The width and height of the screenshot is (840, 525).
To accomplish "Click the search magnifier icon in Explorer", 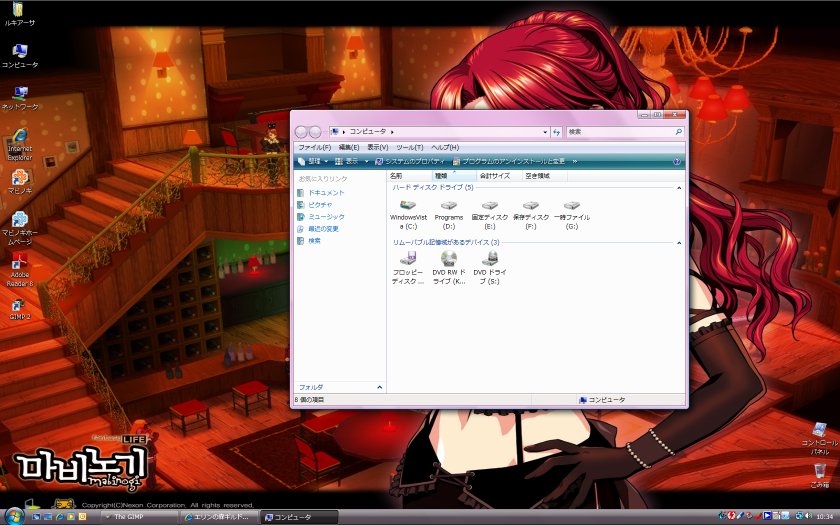I will [678, 132].
